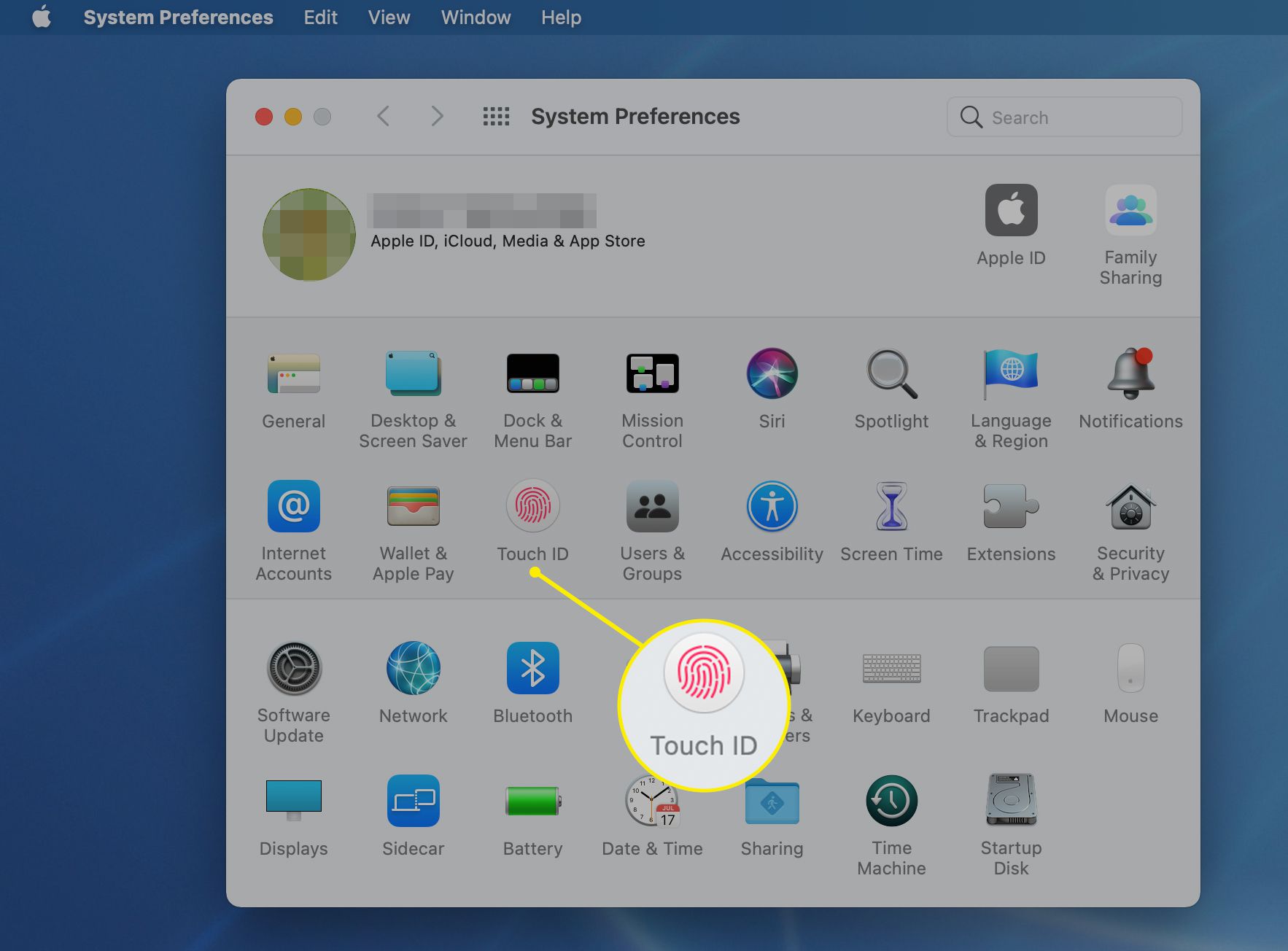Screen dimensions: 1288x951
Task: Open Dock & Menu Bar preferences
Action: coord(532,374)
